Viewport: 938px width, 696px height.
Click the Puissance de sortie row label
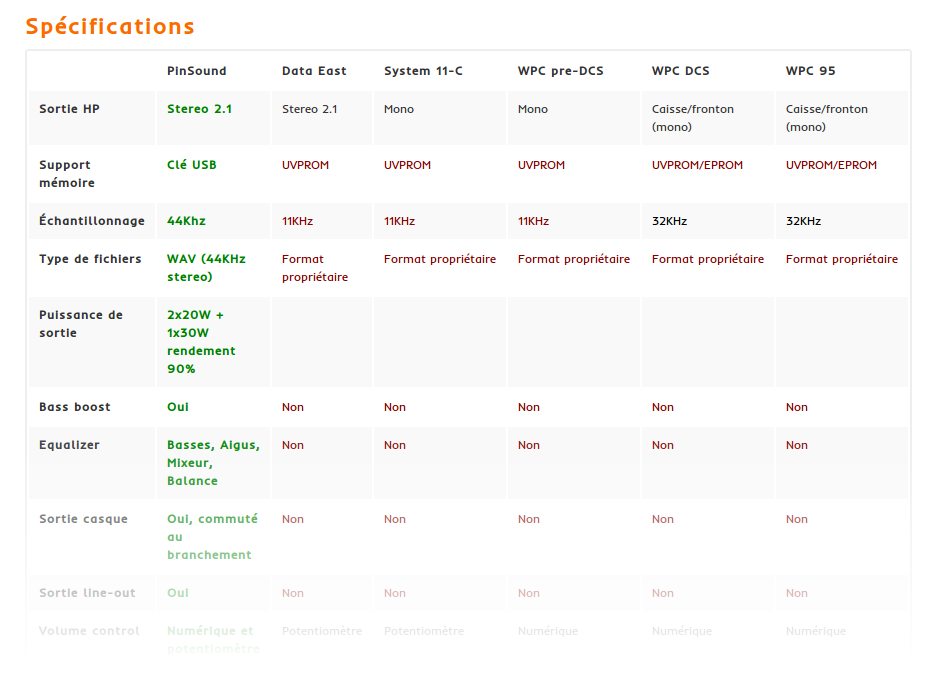(x=81, y=324)
